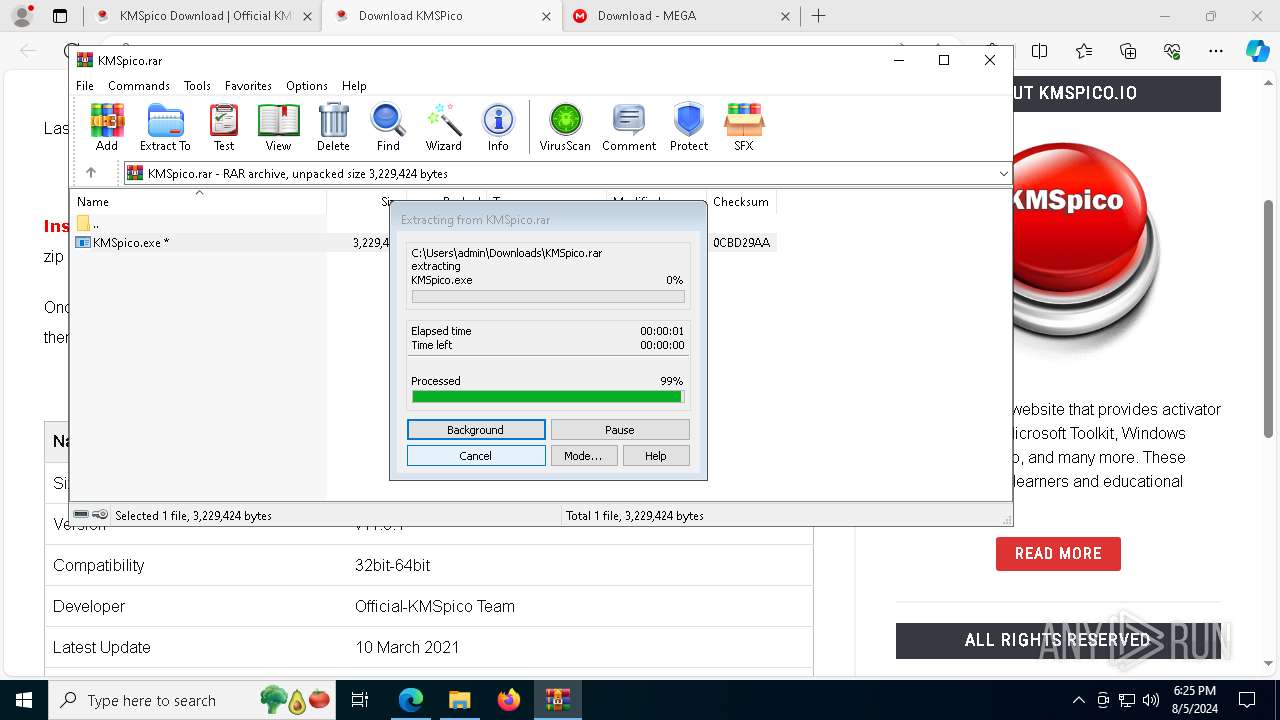1280x720 pixels.
Task: Open the taskbar clock showing 6:25 PM
Action: click(1195, 700)
